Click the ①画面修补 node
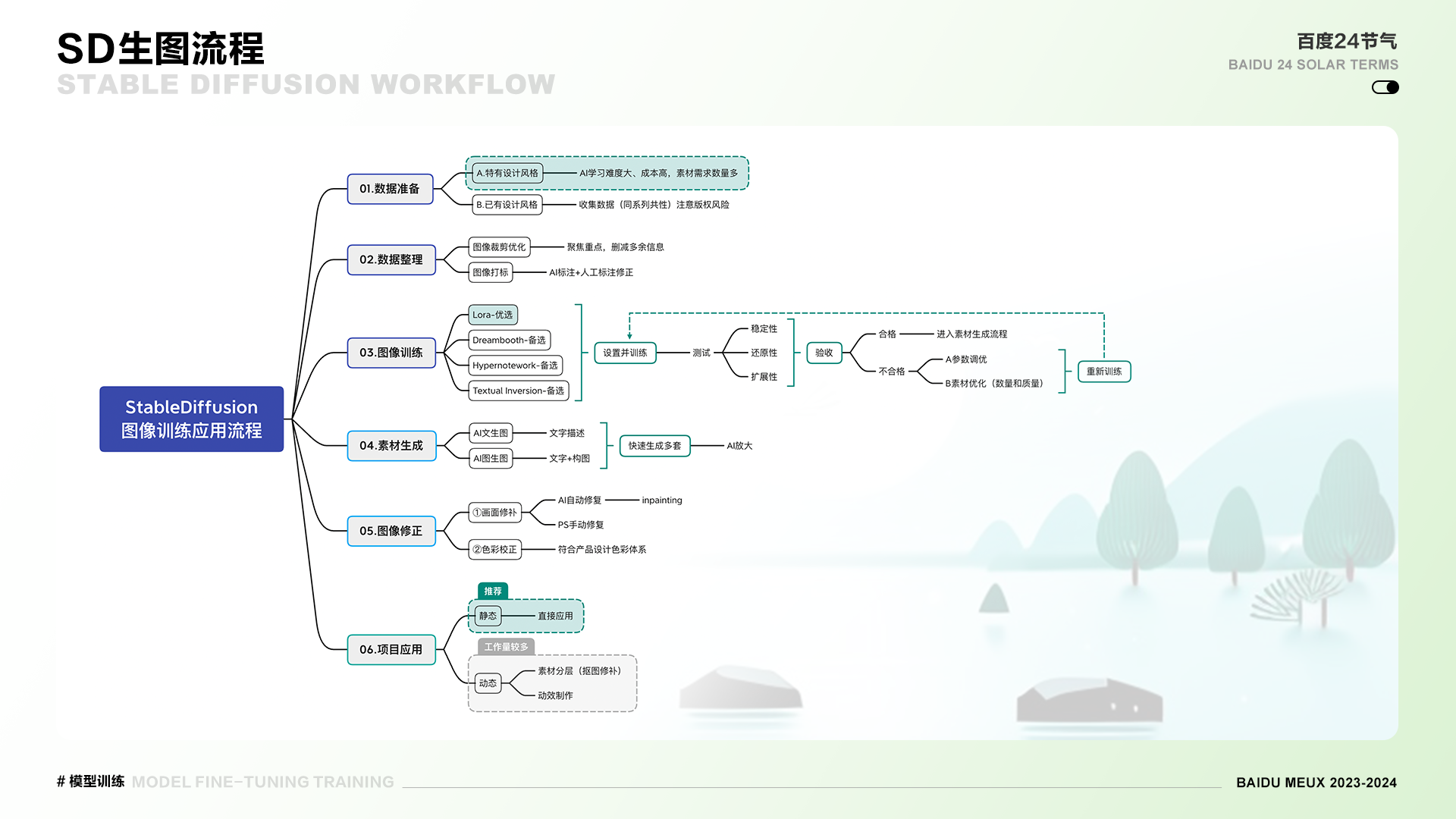 coord(495,513)
